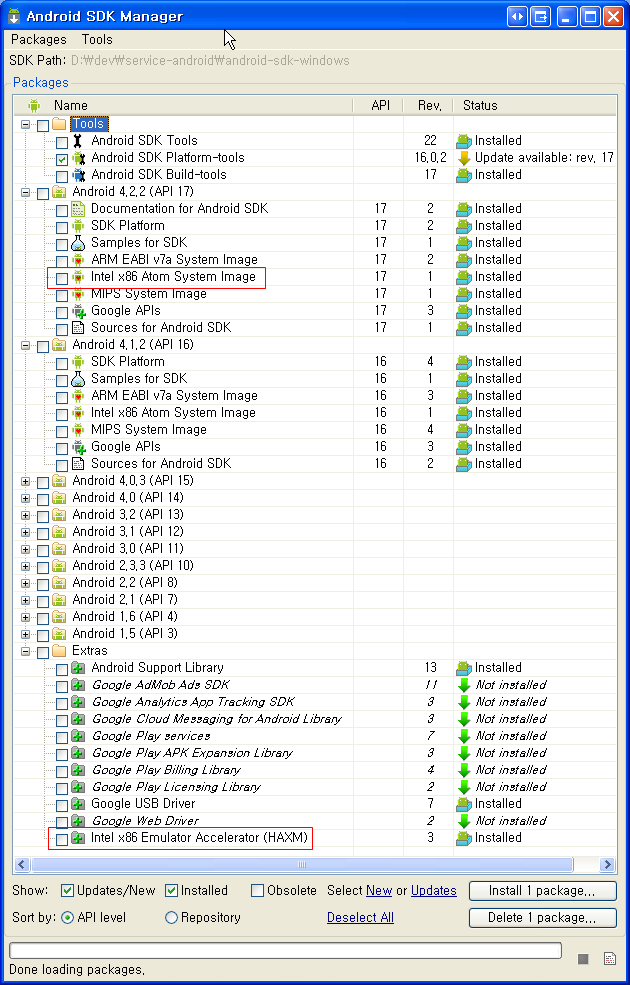Viewport: 630px width, 985px height.
Task: Click the Update available arrow icon for Platform-tools
Action: tap(464, 158)
